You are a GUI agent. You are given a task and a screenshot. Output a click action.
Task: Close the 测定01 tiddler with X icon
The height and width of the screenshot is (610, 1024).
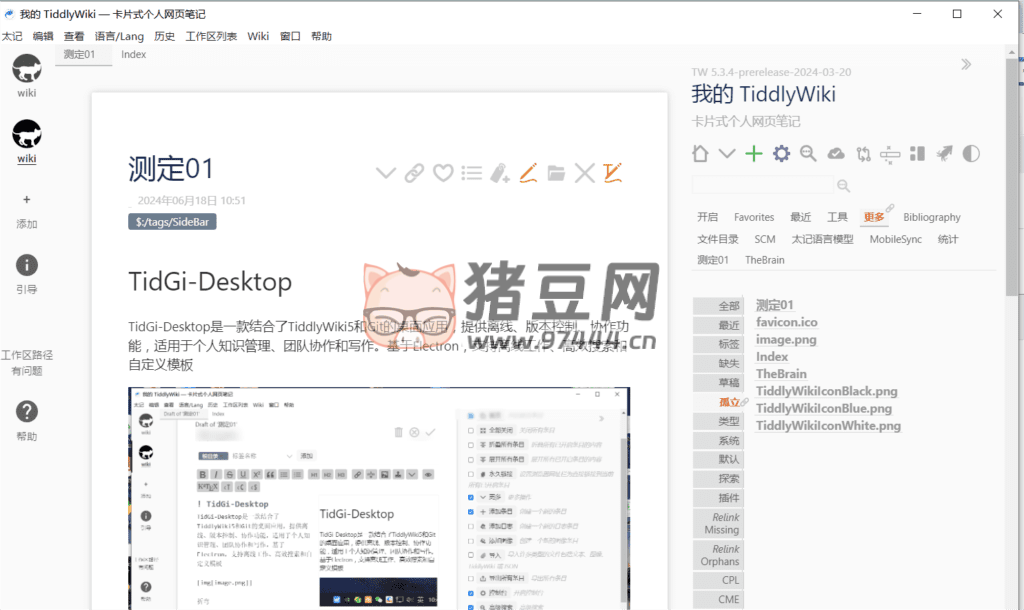[x=585, y=173]
